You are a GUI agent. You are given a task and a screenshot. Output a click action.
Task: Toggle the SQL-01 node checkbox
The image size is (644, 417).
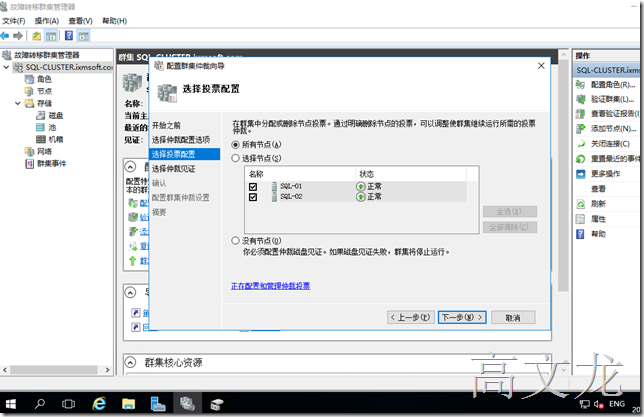pos(253,187)
